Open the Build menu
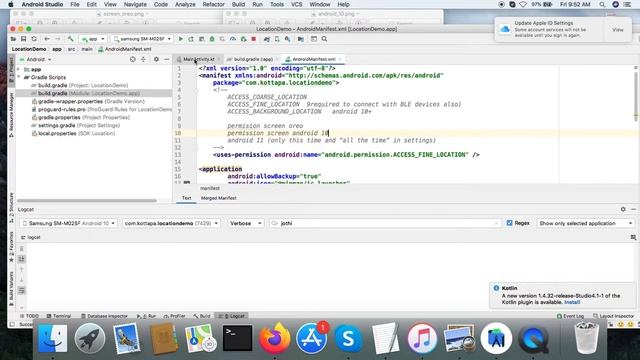 238,4
